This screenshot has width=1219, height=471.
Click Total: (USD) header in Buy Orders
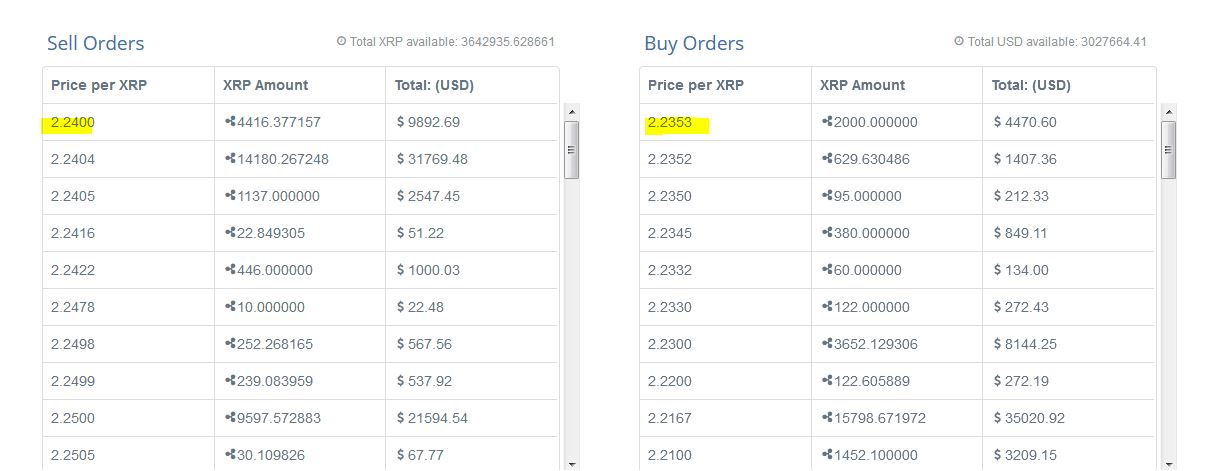point(1031,85)
